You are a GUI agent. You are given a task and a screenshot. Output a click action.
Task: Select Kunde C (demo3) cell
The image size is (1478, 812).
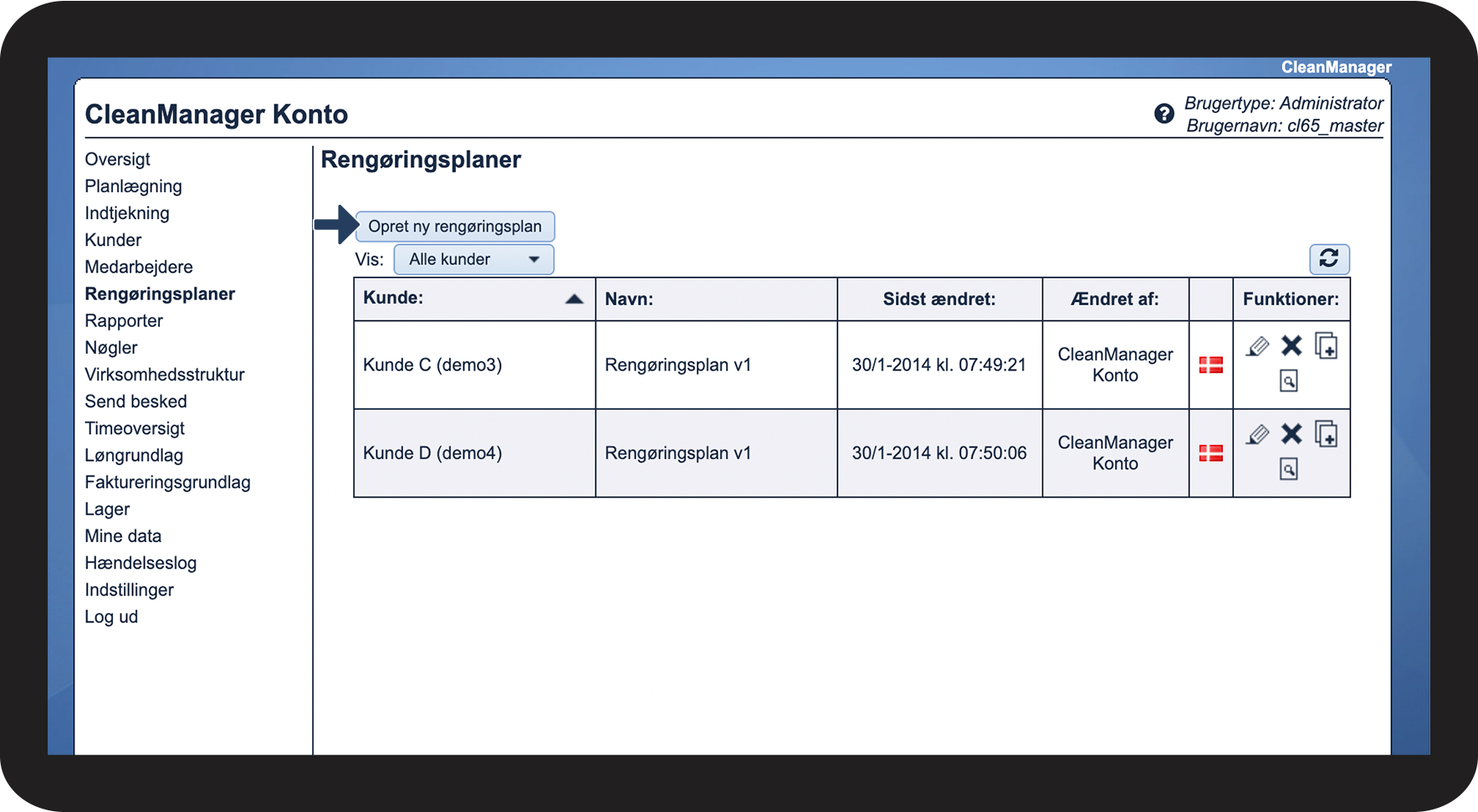pos(474,365)
